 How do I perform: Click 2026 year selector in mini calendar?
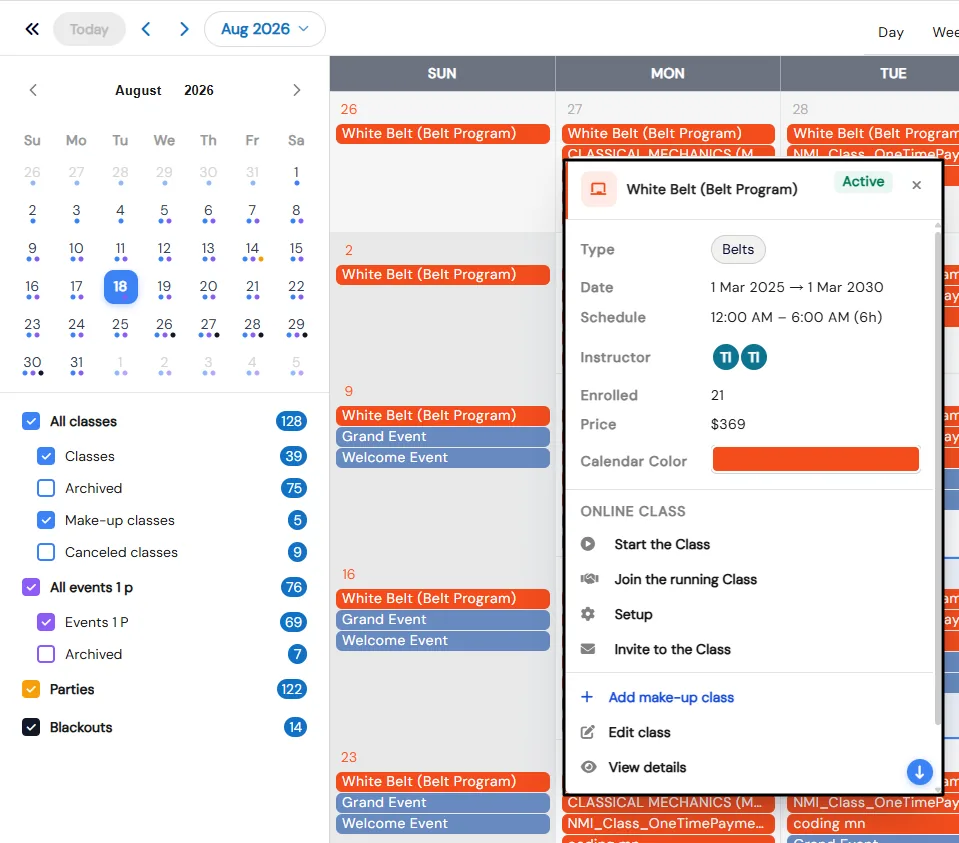coord(199,91)
